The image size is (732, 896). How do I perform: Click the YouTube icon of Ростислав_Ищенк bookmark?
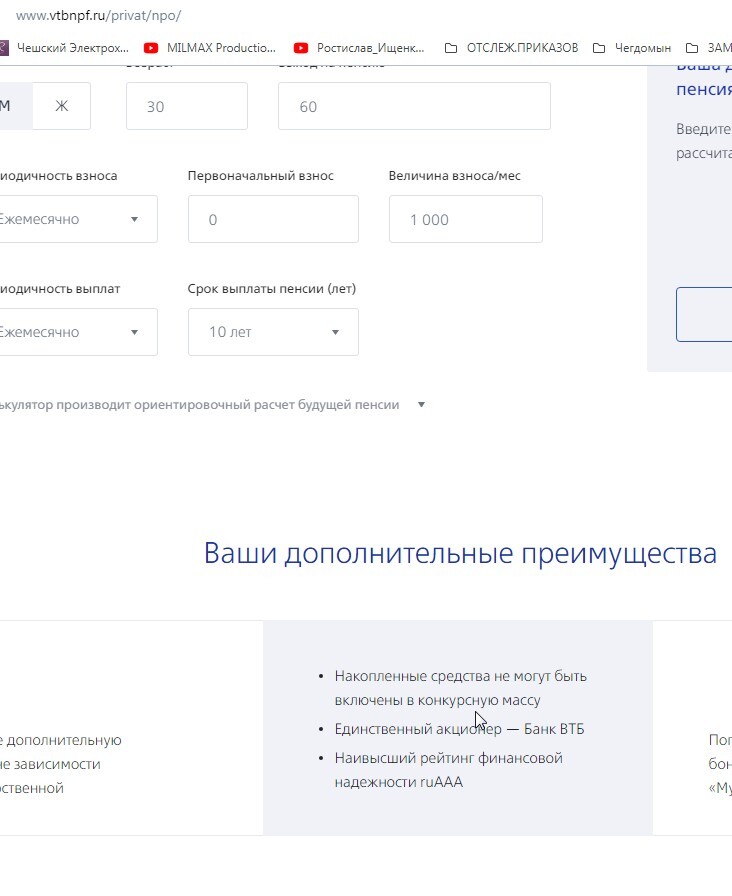[x=301, y=47]
